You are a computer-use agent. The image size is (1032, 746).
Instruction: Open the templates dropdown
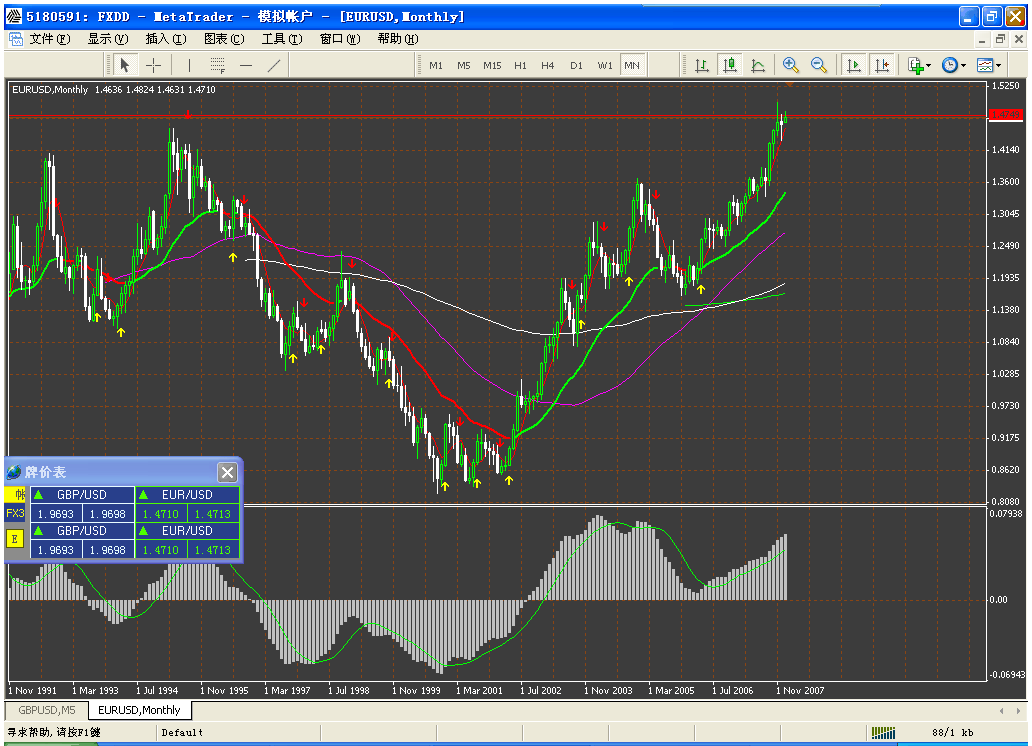click(997, 65)
